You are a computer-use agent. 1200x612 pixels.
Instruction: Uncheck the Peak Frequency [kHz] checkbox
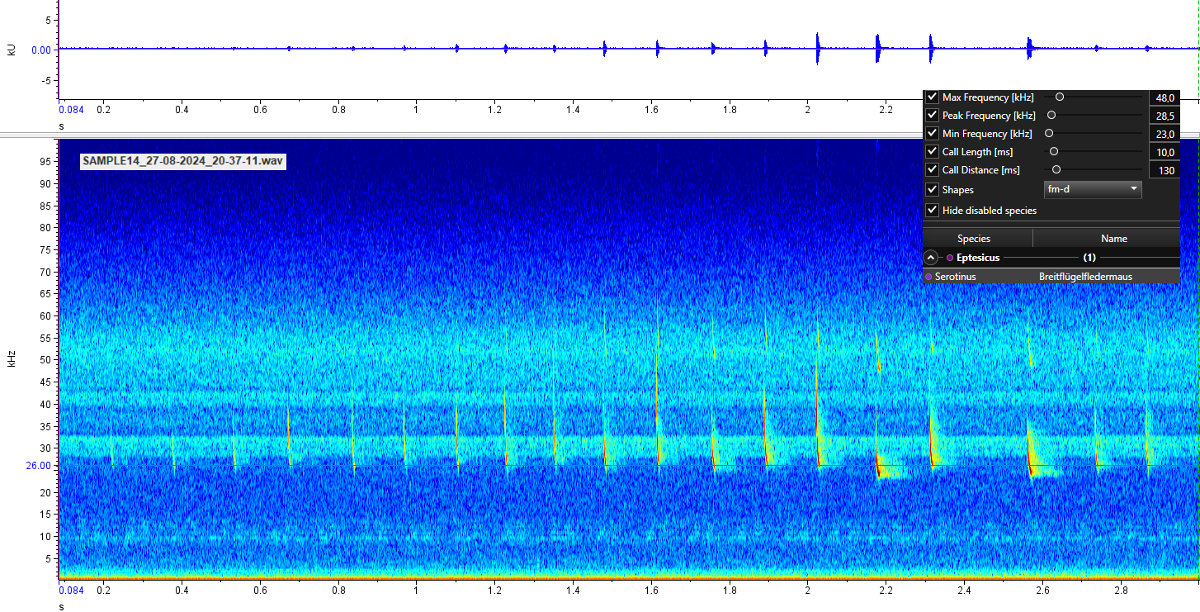pyautogui.click(x=933, y=115)
